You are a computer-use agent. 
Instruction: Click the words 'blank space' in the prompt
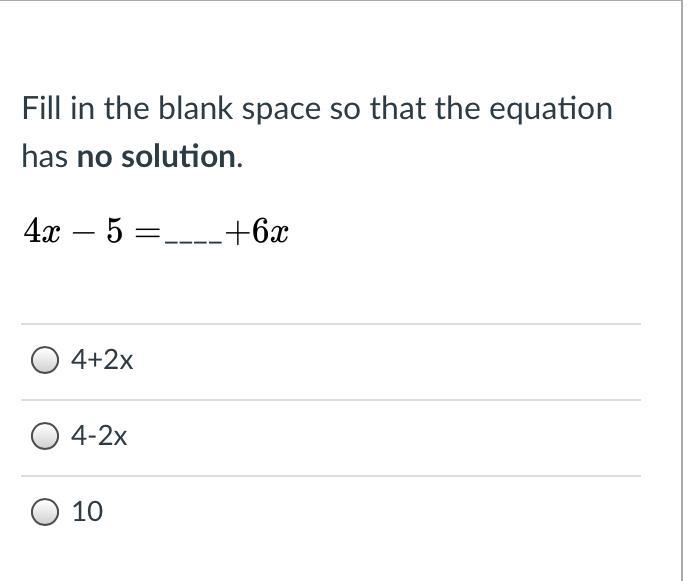tap(239, 110)
